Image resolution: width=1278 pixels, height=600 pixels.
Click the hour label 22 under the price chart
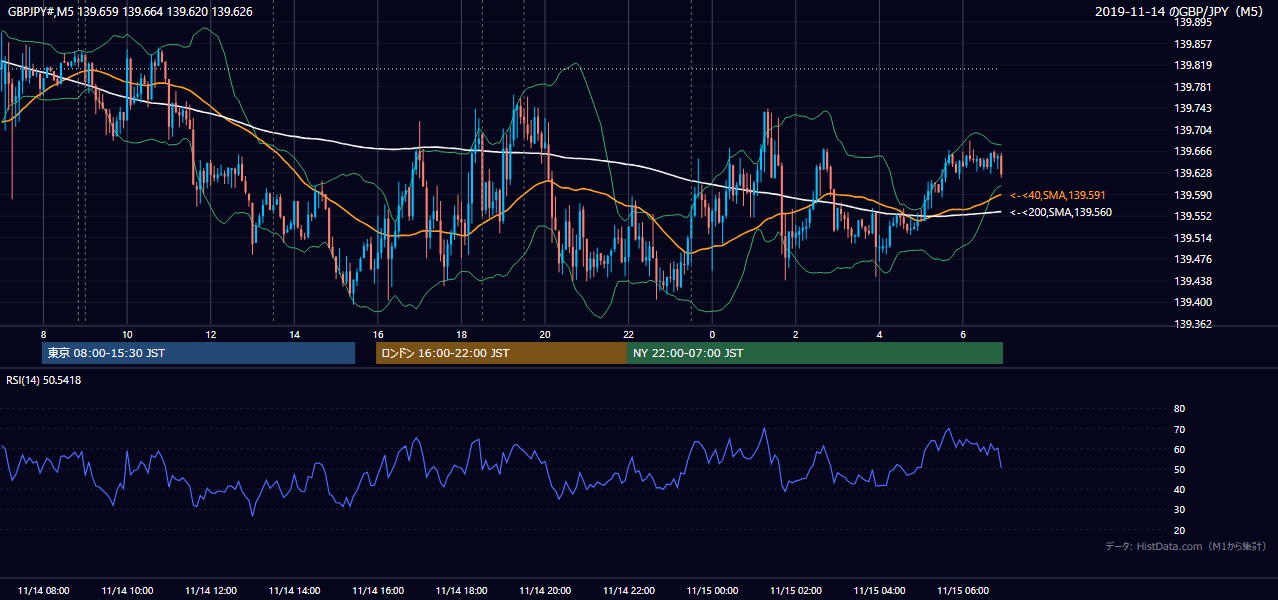coord(628,334)
